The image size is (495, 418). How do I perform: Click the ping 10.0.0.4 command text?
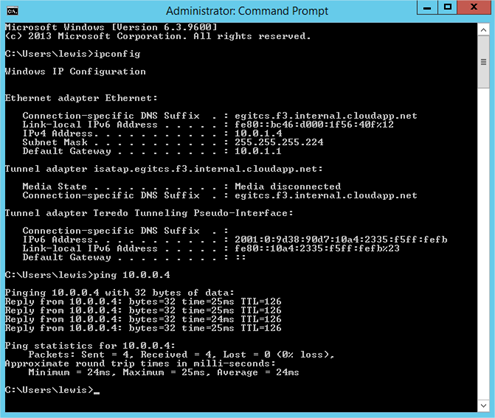[x=132, y=275]
